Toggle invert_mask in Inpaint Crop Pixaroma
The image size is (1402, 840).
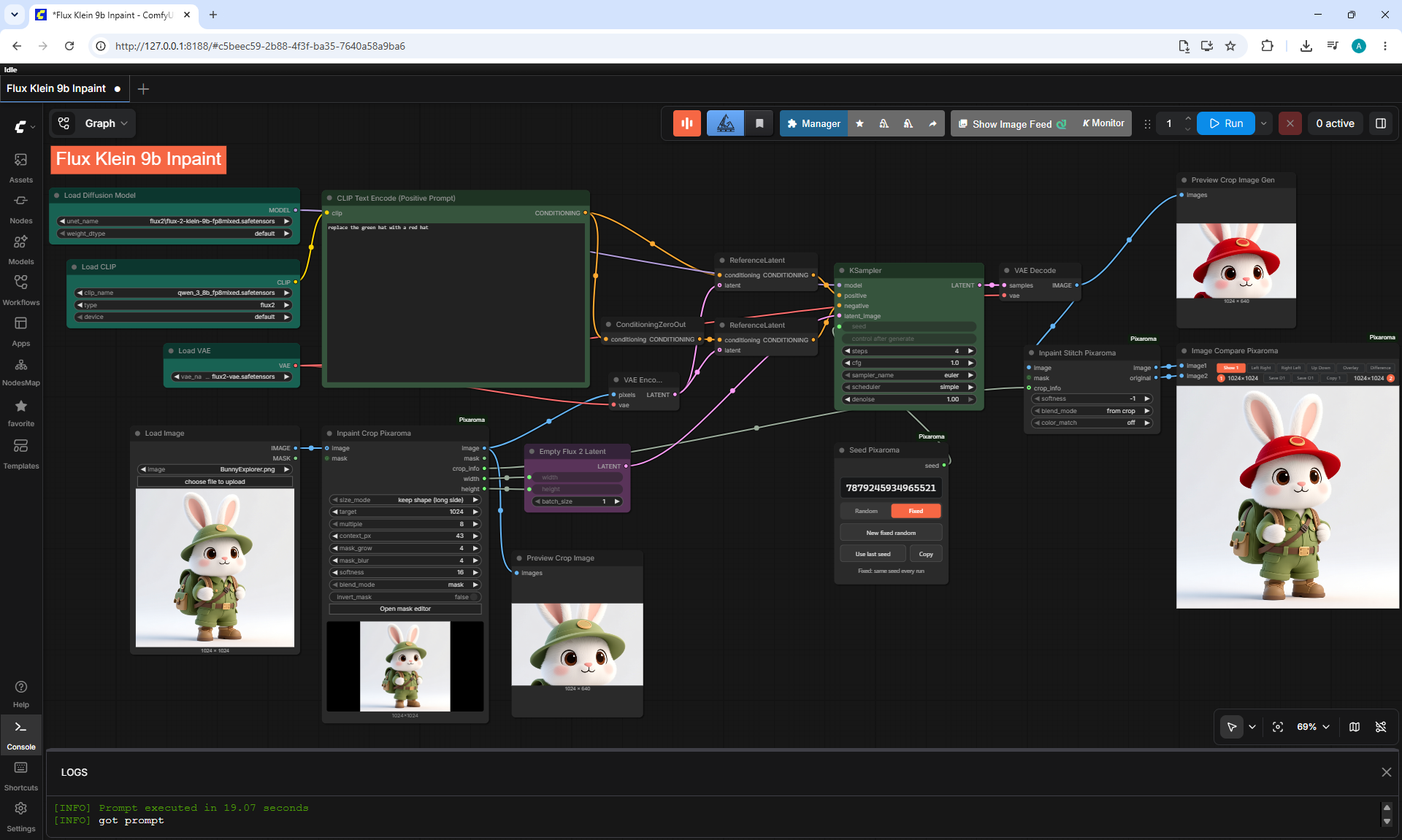405,597
